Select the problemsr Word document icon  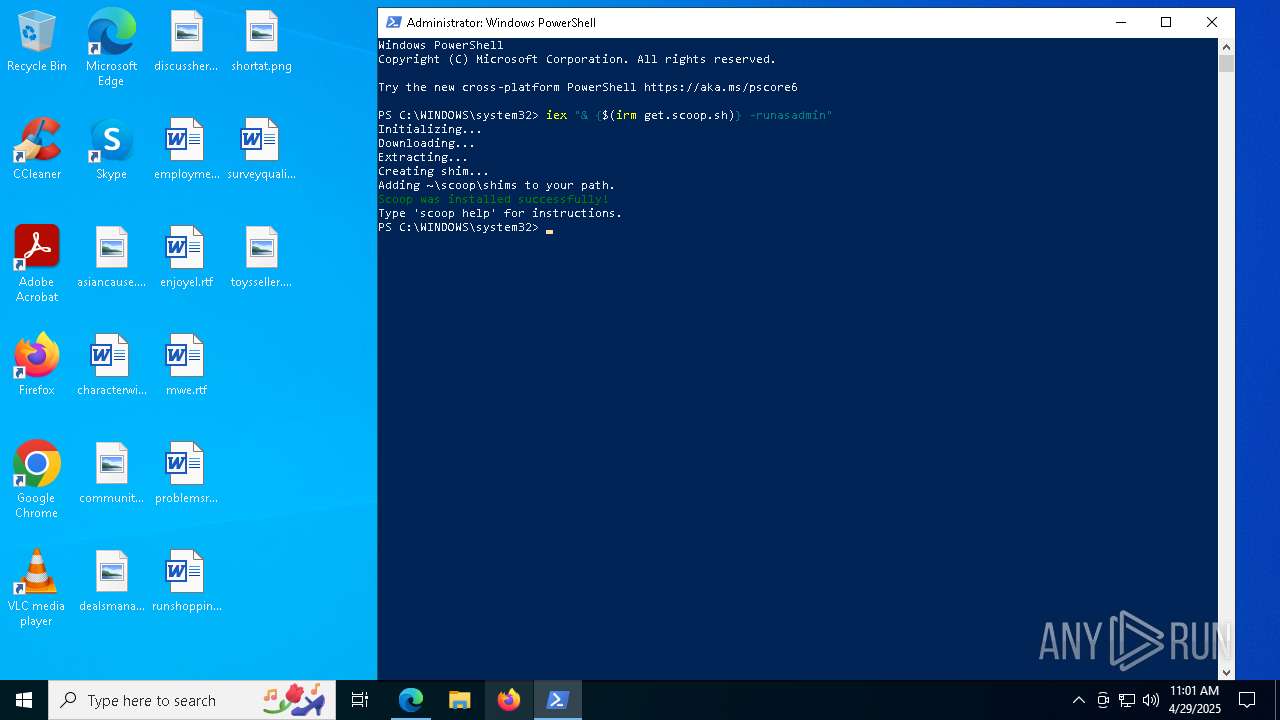pyautogui.click(x=186, y=474)
